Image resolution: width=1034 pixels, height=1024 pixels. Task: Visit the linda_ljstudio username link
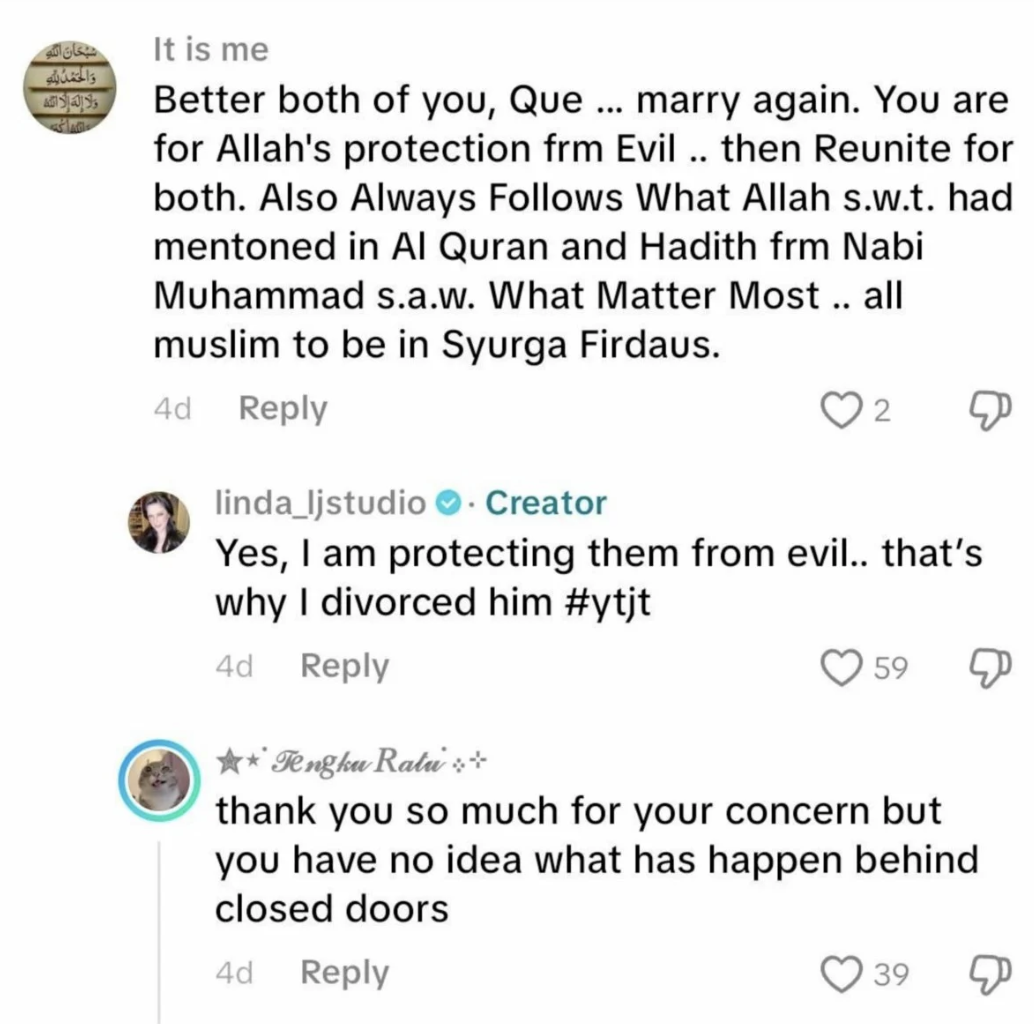pos(321,503)
